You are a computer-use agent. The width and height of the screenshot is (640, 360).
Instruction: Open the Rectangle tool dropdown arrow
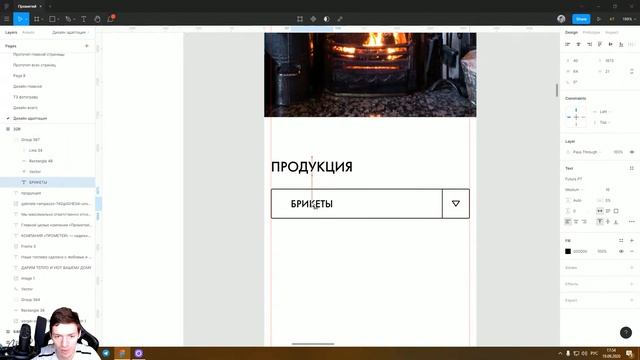coord(58,19)
